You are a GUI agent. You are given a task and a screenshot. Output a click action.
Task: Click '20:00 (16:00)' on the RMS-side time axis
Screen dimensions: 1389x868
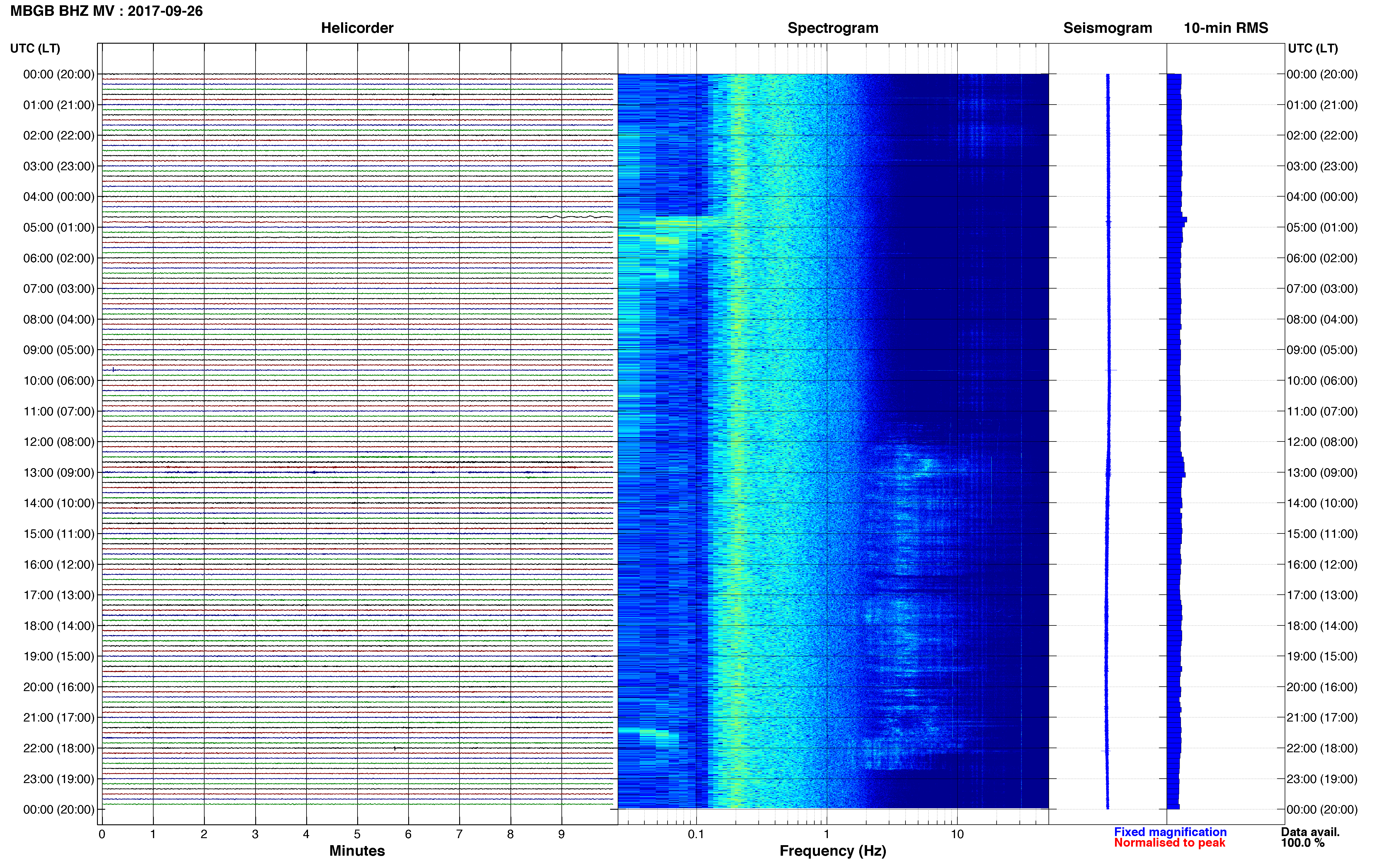[x=1322, y=687]
